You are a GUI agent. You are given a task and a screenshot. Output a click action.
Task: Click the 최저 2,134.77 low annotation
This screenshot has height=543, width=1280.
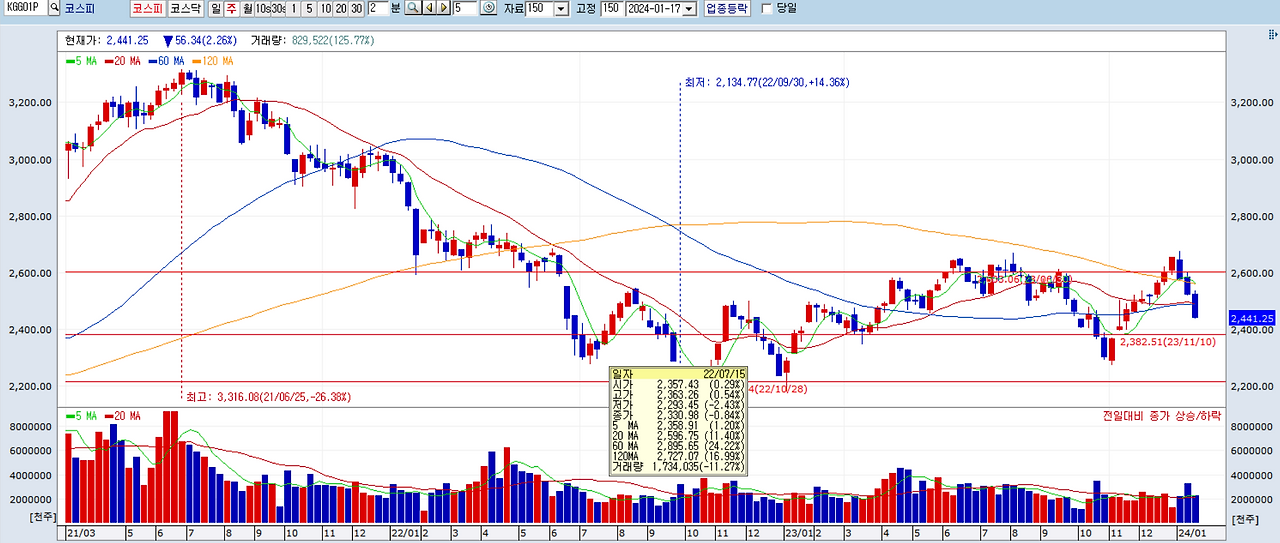coord(767,82)
